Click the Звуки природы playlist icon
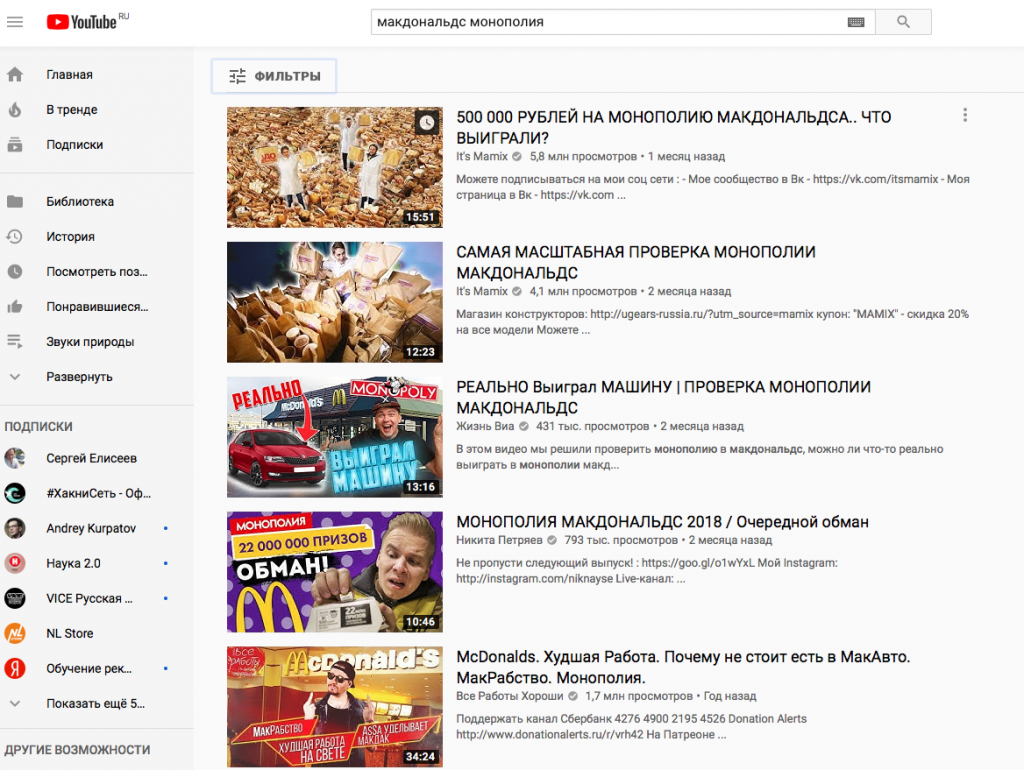Image resolution: width=1024 pixels, height=770 pixels. pyautogui.click(x=15, y=341)
